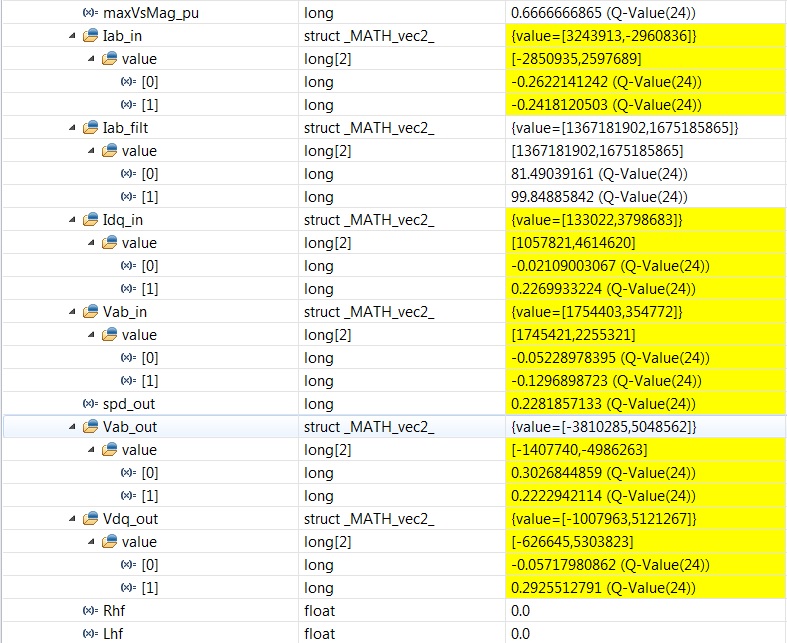787x643 pixels.
Task: Collapse the value array under Idq_in
Action: 91,243
